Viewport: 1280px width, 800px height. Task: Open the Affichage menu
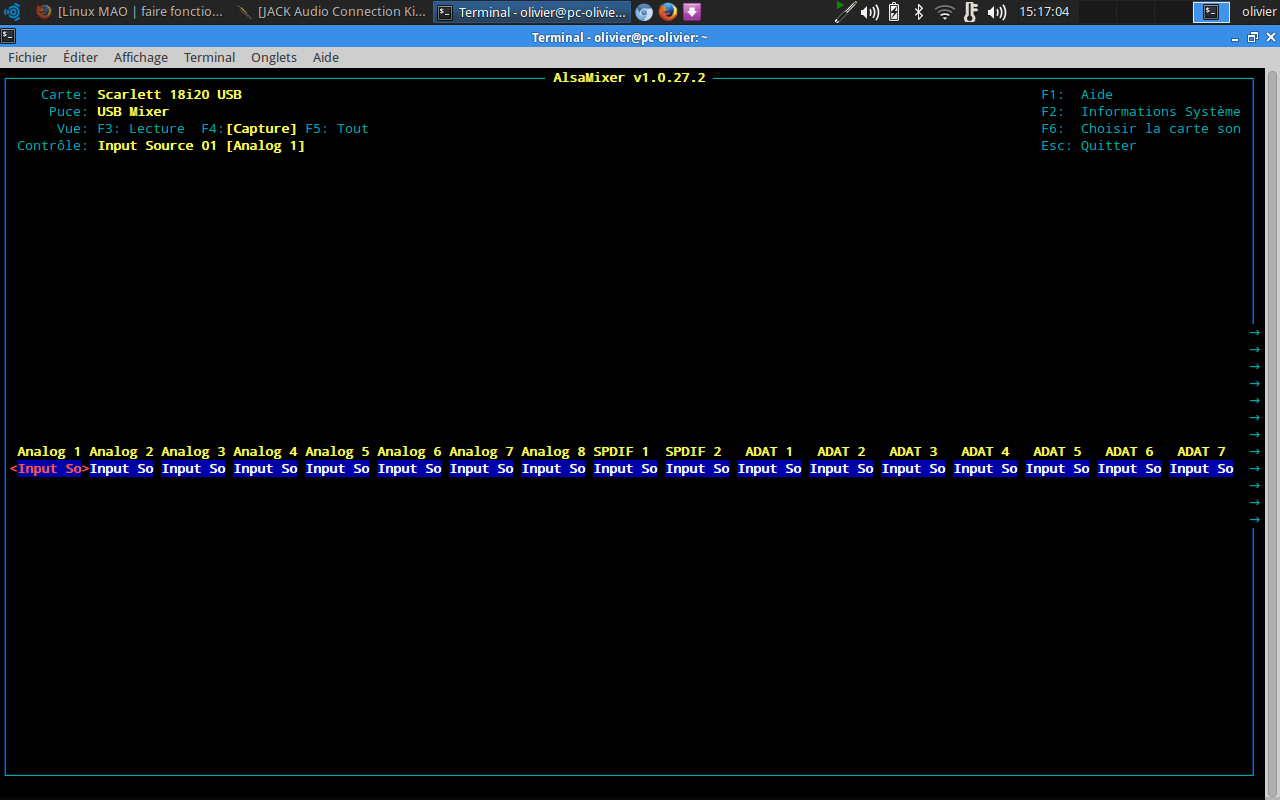coord(141,57)
